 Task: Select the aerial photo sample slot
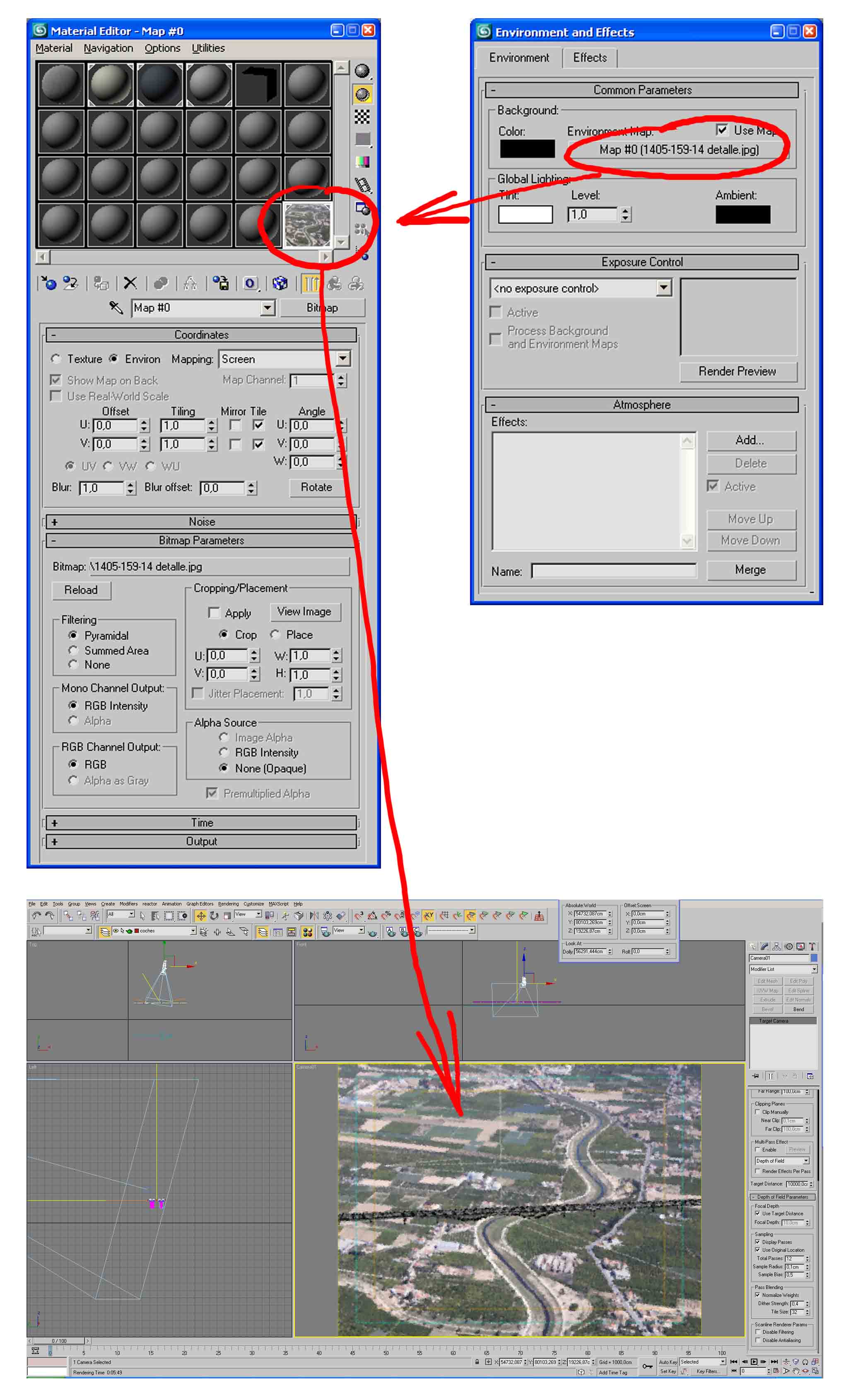pyautogui.click(x=307, y=225)
